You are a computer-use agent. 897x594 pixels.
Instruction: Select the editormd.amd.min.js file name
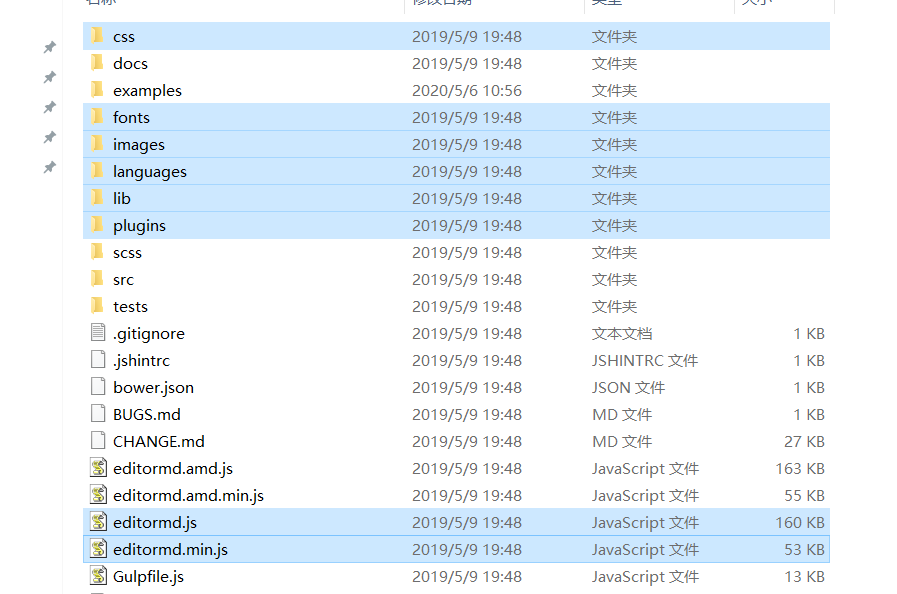coord(189,496)
